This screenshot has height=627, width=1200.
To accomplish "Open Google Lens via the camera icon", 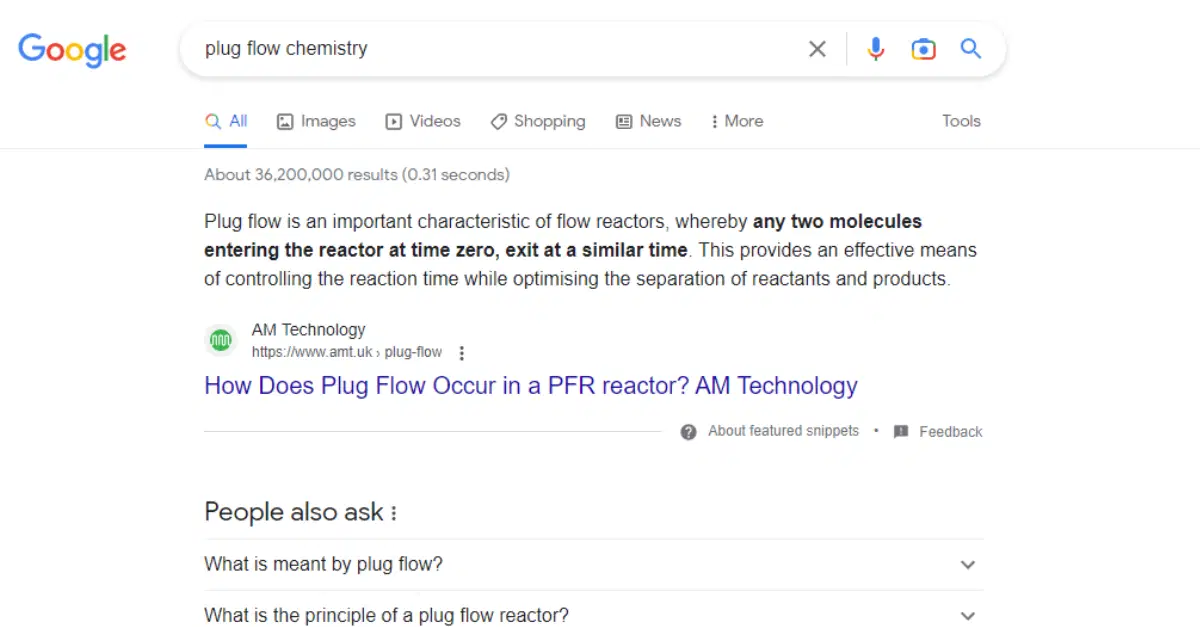I will (x=923, y=48).
